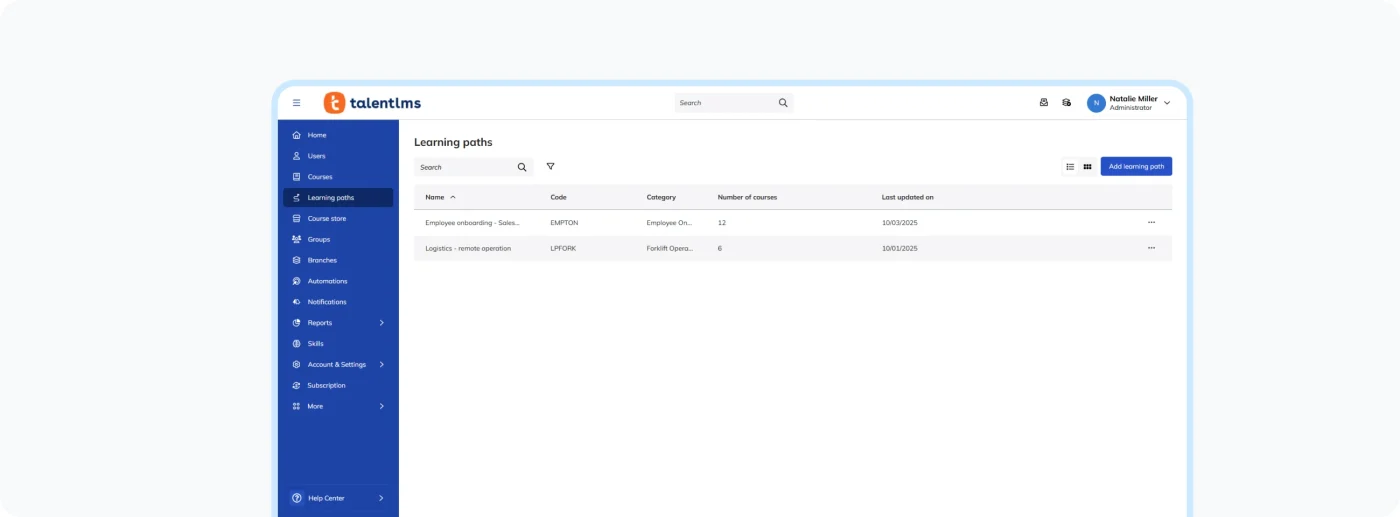Click the Forklift Opera... category cell
Viewport: 1400px width, 517px height.
[669, 248]
